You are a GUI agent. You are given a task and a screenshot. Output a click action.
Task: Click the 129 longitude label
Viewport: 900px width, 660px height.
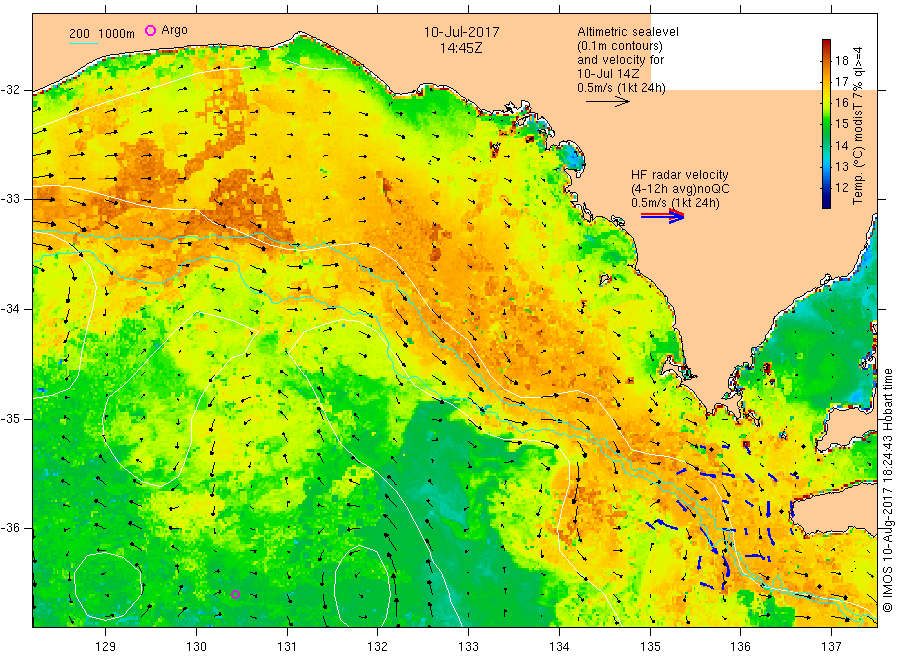pyautogui.click(x=106, y=647)
